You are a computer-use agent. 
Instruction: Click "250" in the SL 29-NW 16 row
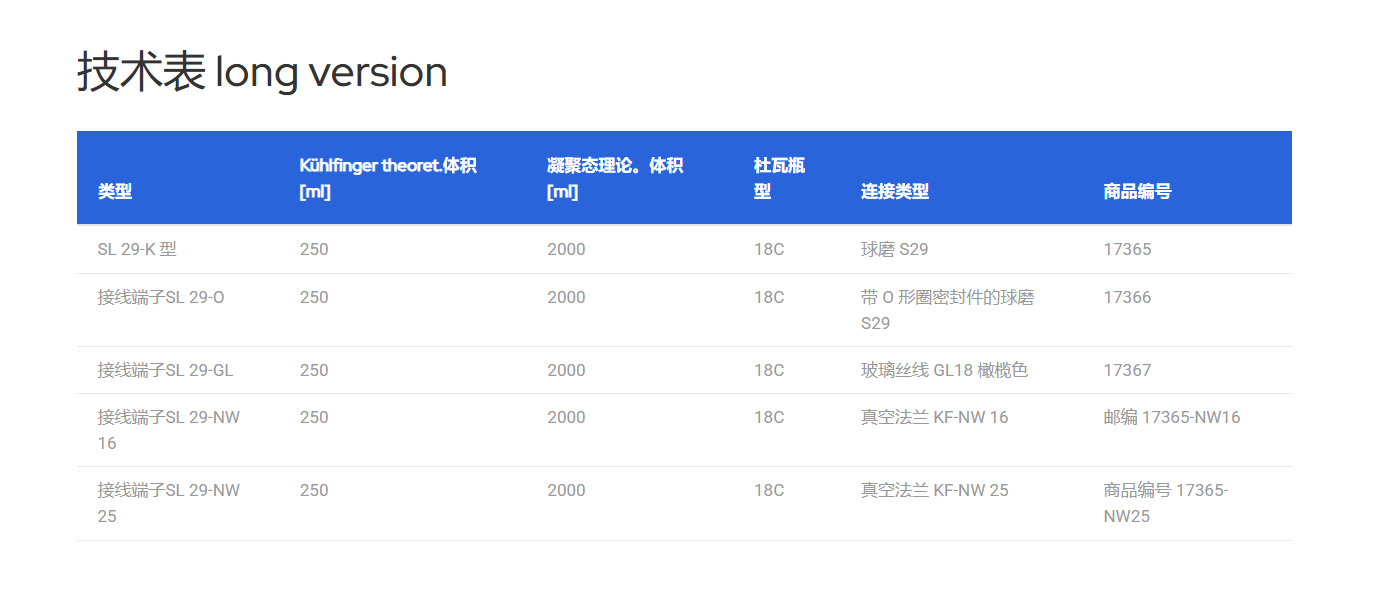pyautogui.click(x=314, y=417)
